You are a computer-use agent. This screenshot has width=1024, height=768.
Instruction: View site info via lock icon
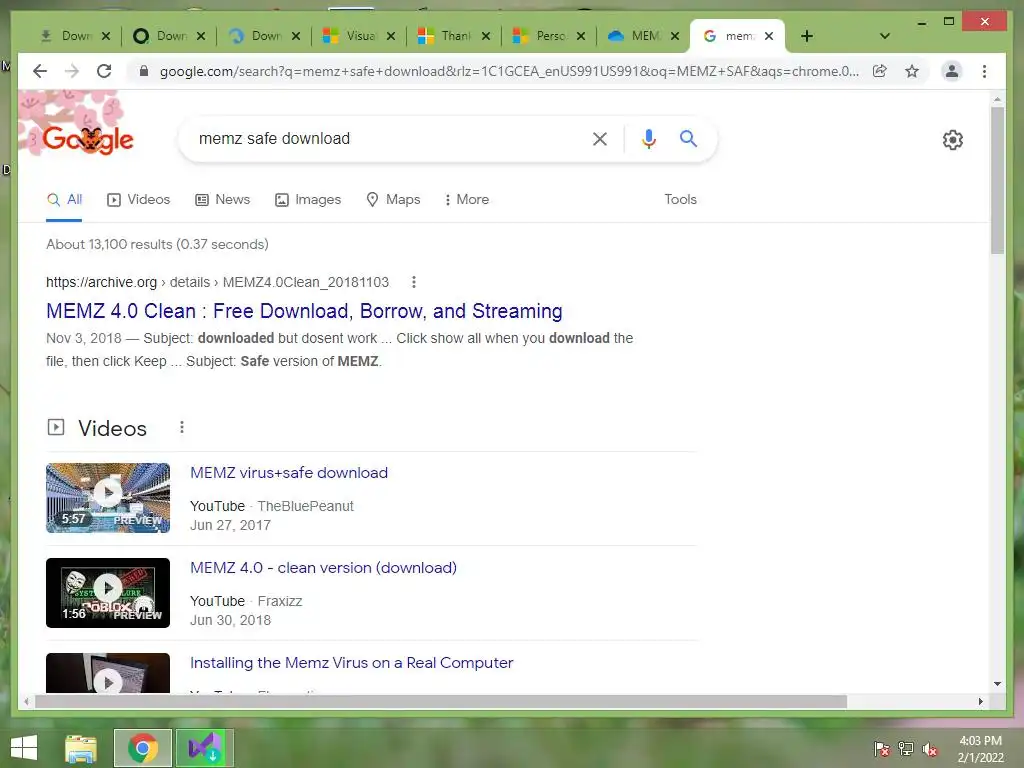[x=144, y=71]
